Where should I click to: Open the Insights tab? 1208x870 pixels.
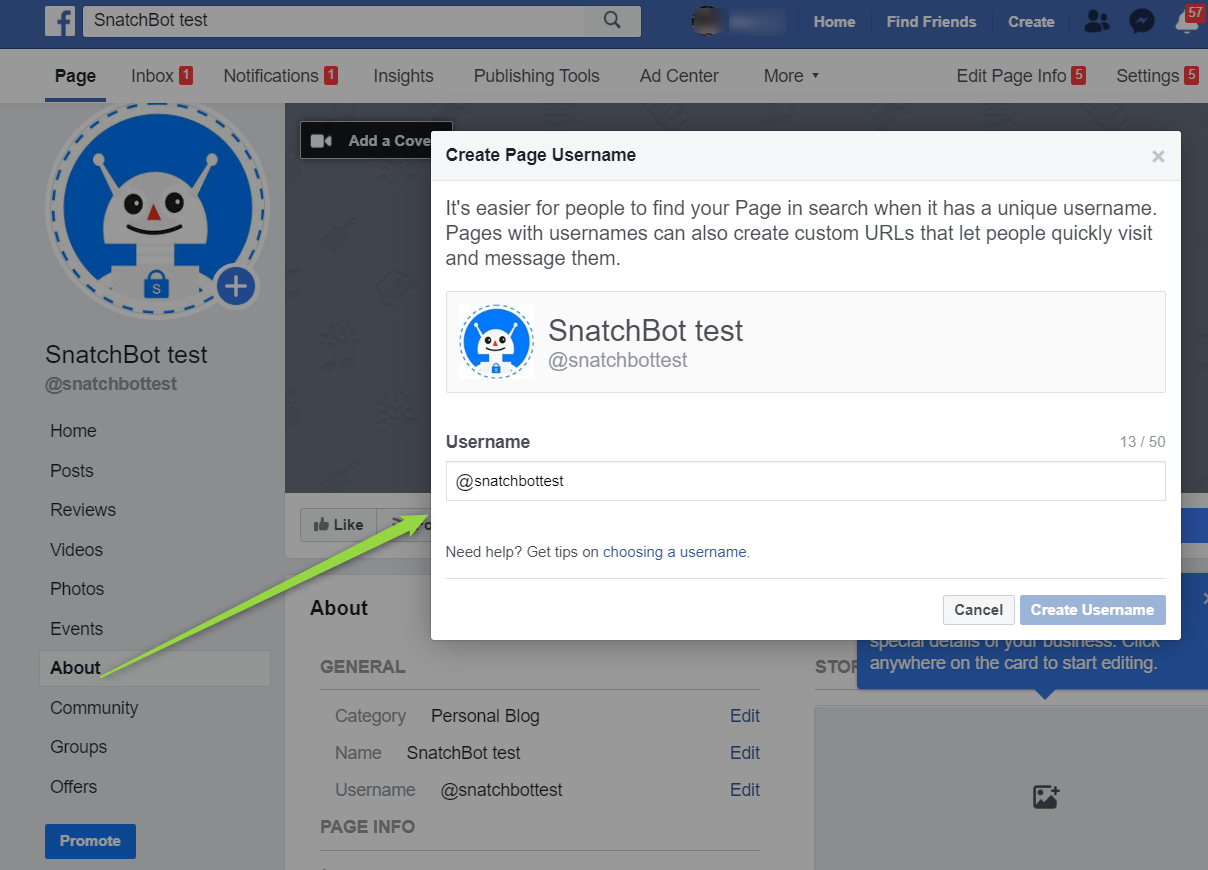(x=403, y=76)
